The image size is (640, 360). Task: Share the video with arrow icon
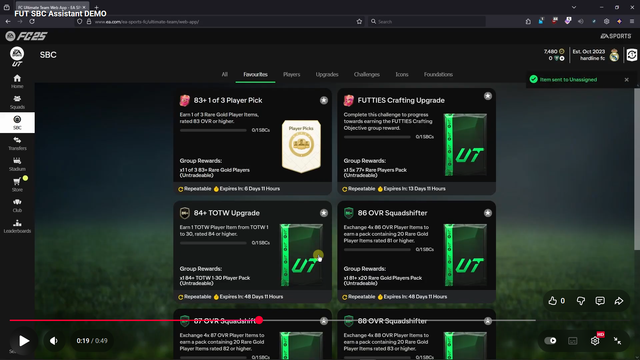pyautogui.click(x=619, y=301)
